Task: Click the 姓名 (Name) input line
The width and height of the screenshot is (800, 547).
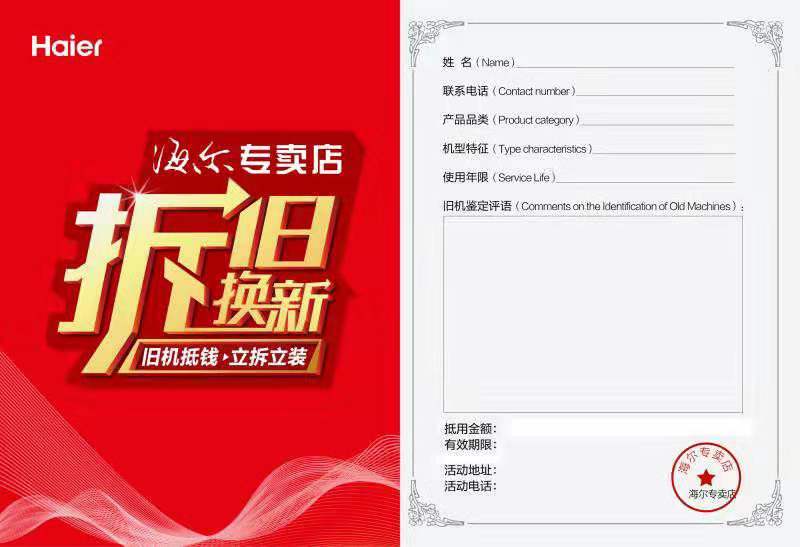Action: 626,63
